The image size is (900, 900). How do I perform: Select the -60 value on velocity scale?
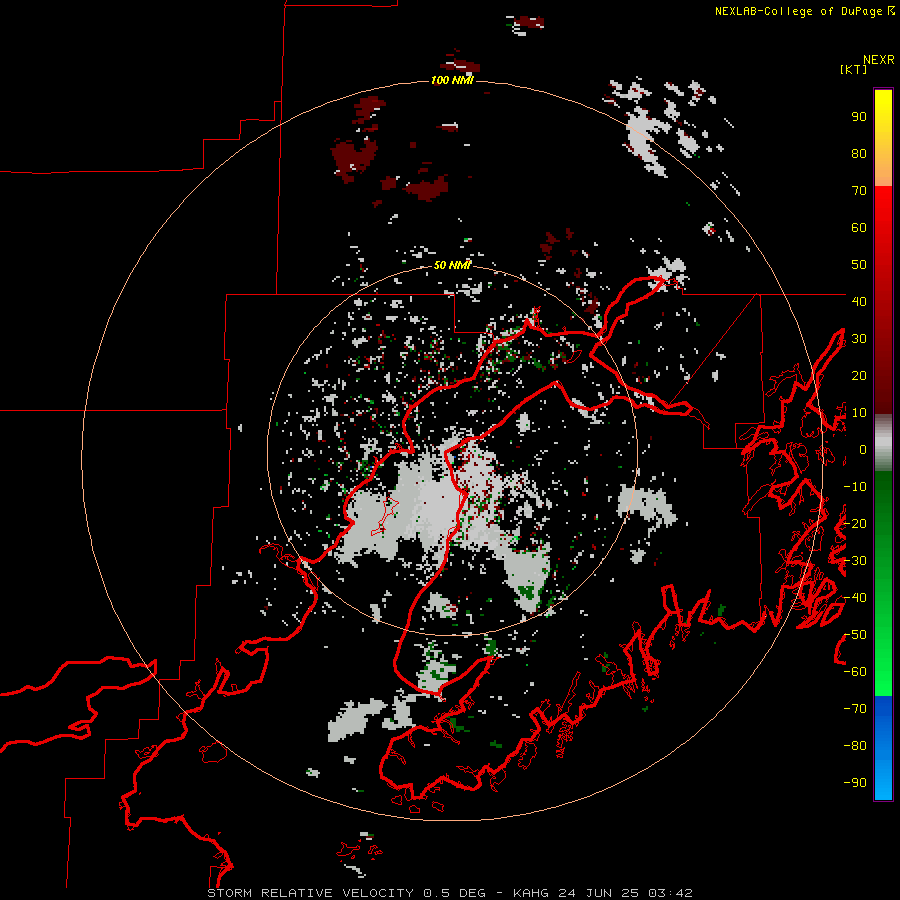click(x=855, y=672)
